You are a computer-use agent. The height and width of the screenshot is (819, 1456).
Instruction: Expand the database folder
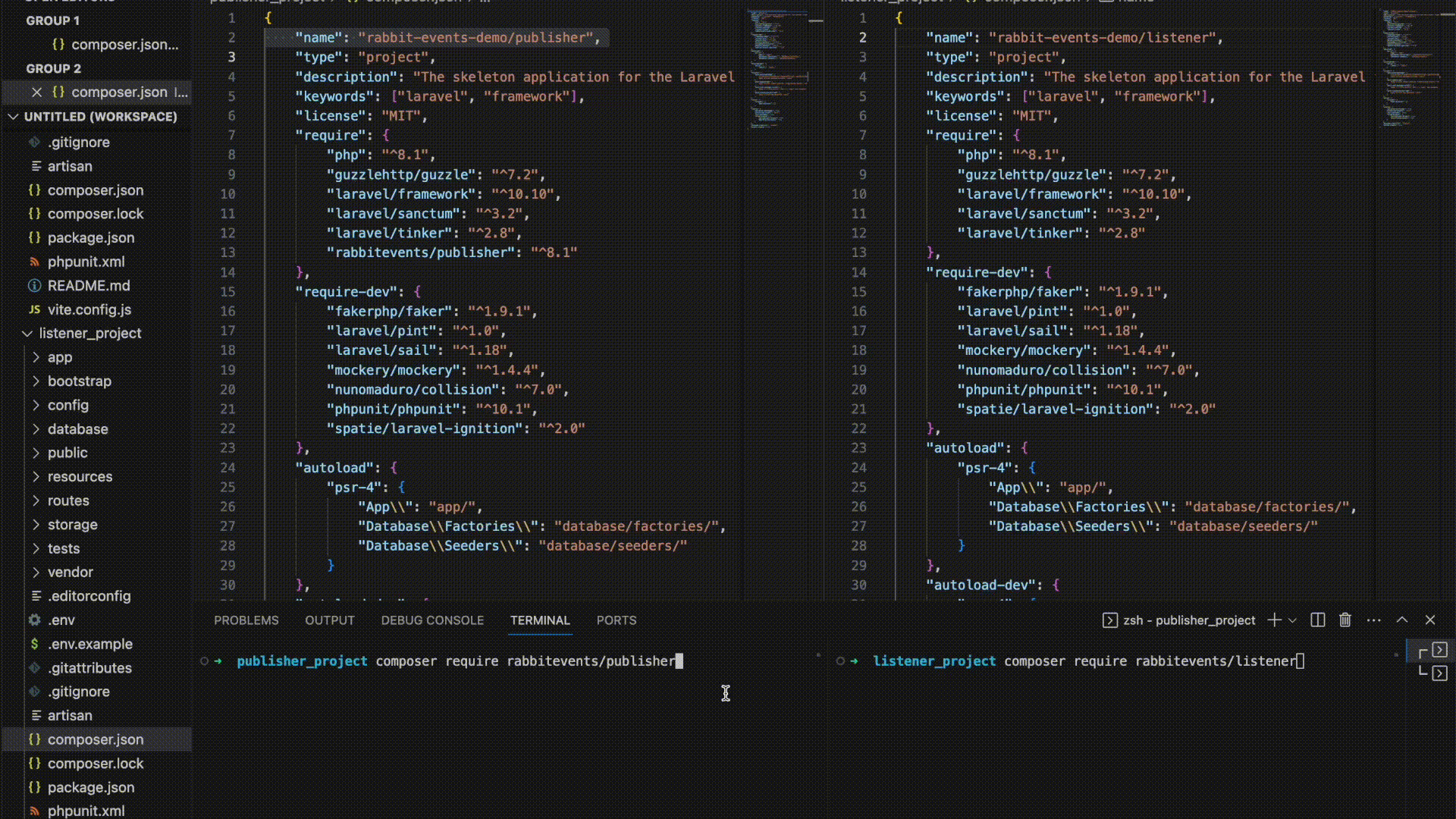pos(36,428)
